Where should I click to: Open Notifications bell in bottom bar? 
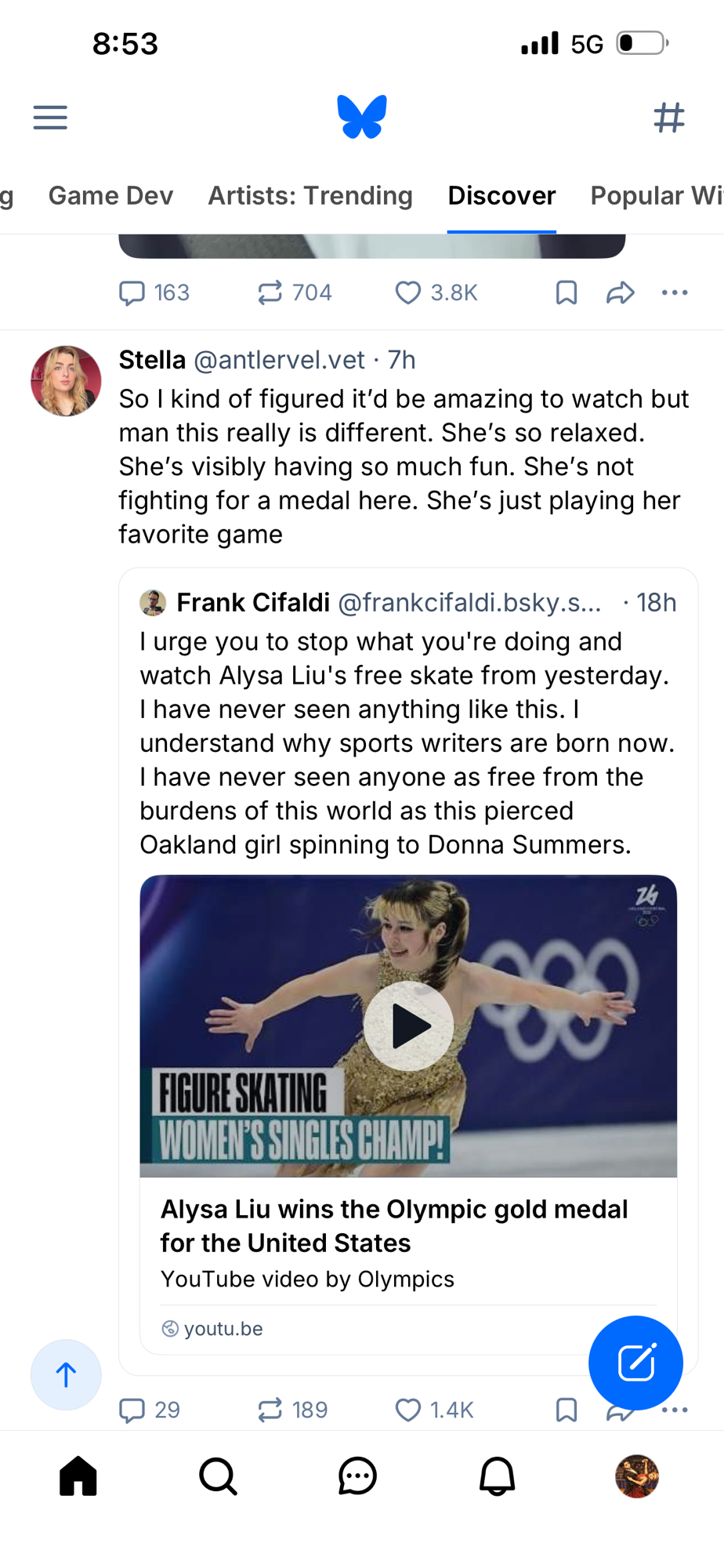click(x=497, y=1477)
